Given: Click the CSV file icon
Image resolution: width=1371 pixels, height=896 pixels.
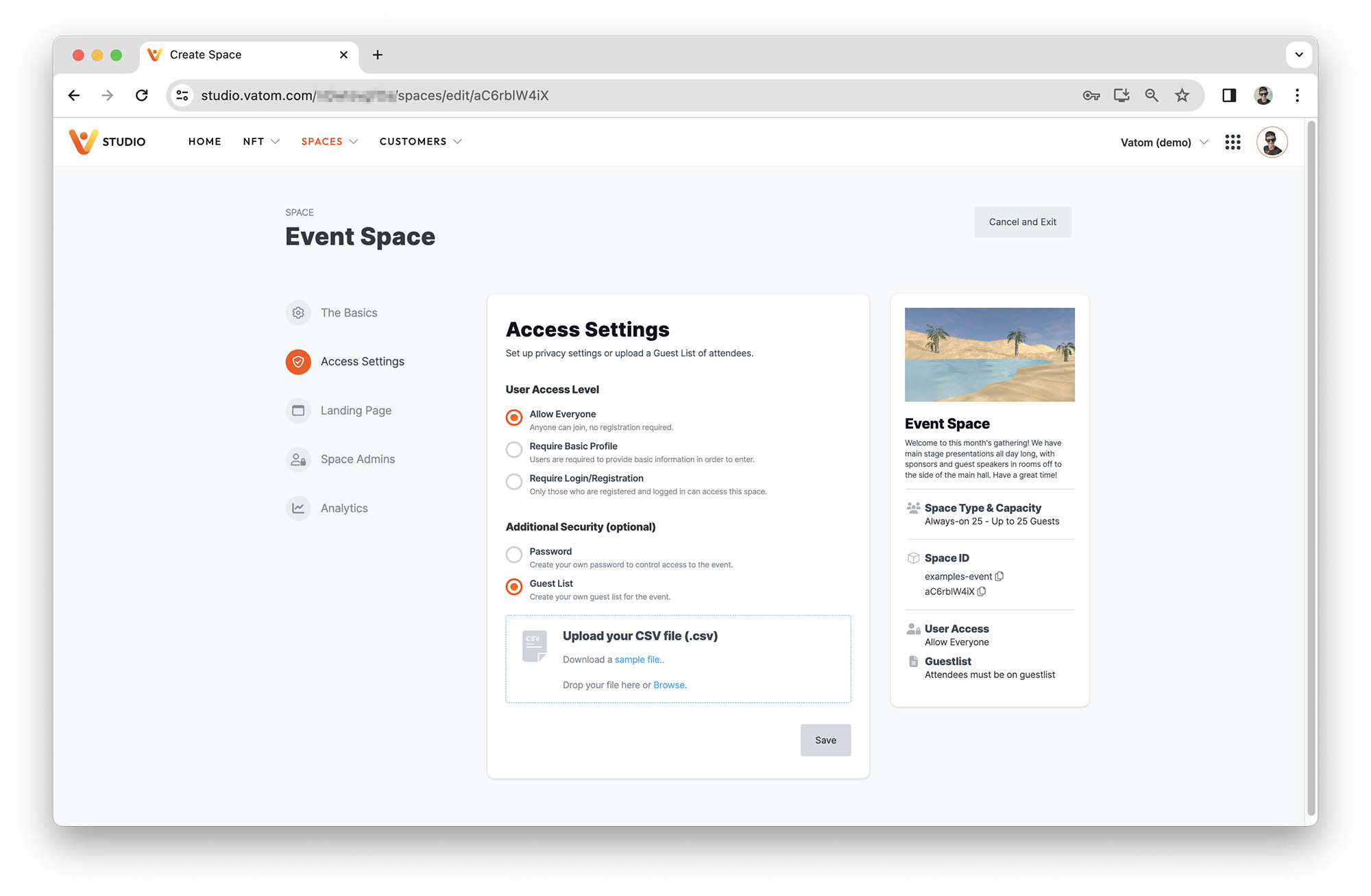Looking at the screenshot, I should 534,646.
